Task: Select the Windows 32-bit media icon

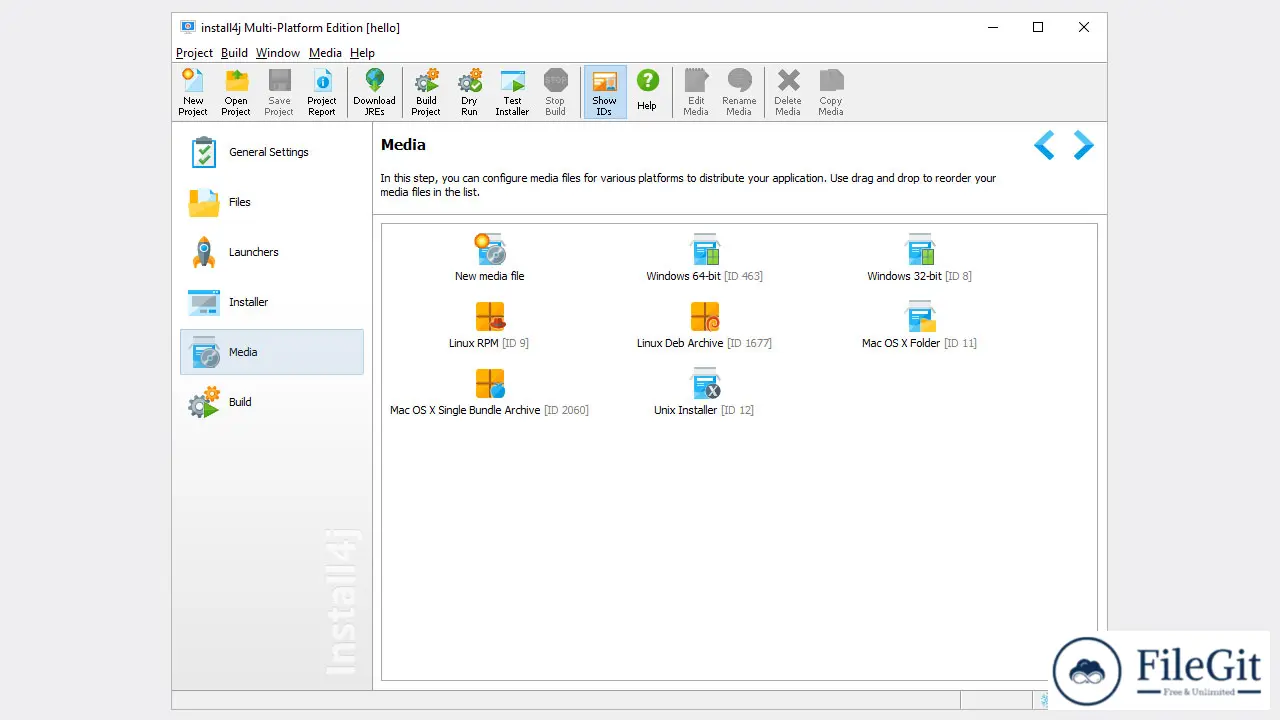Action: tap(920, 249)
